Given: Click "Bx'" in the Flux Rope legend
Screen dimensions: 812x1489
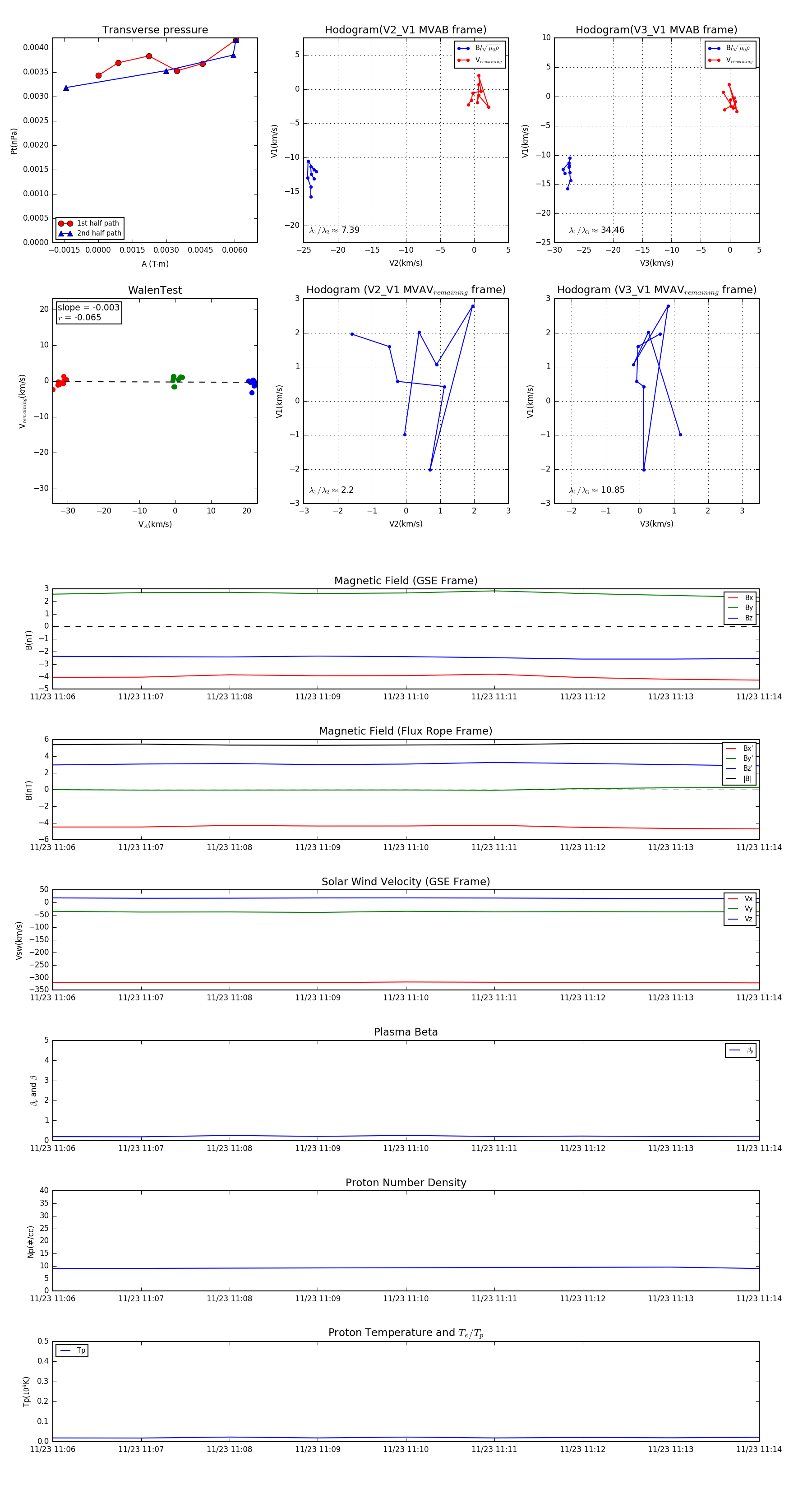Looking at the screenshot, I should [747, 749].
